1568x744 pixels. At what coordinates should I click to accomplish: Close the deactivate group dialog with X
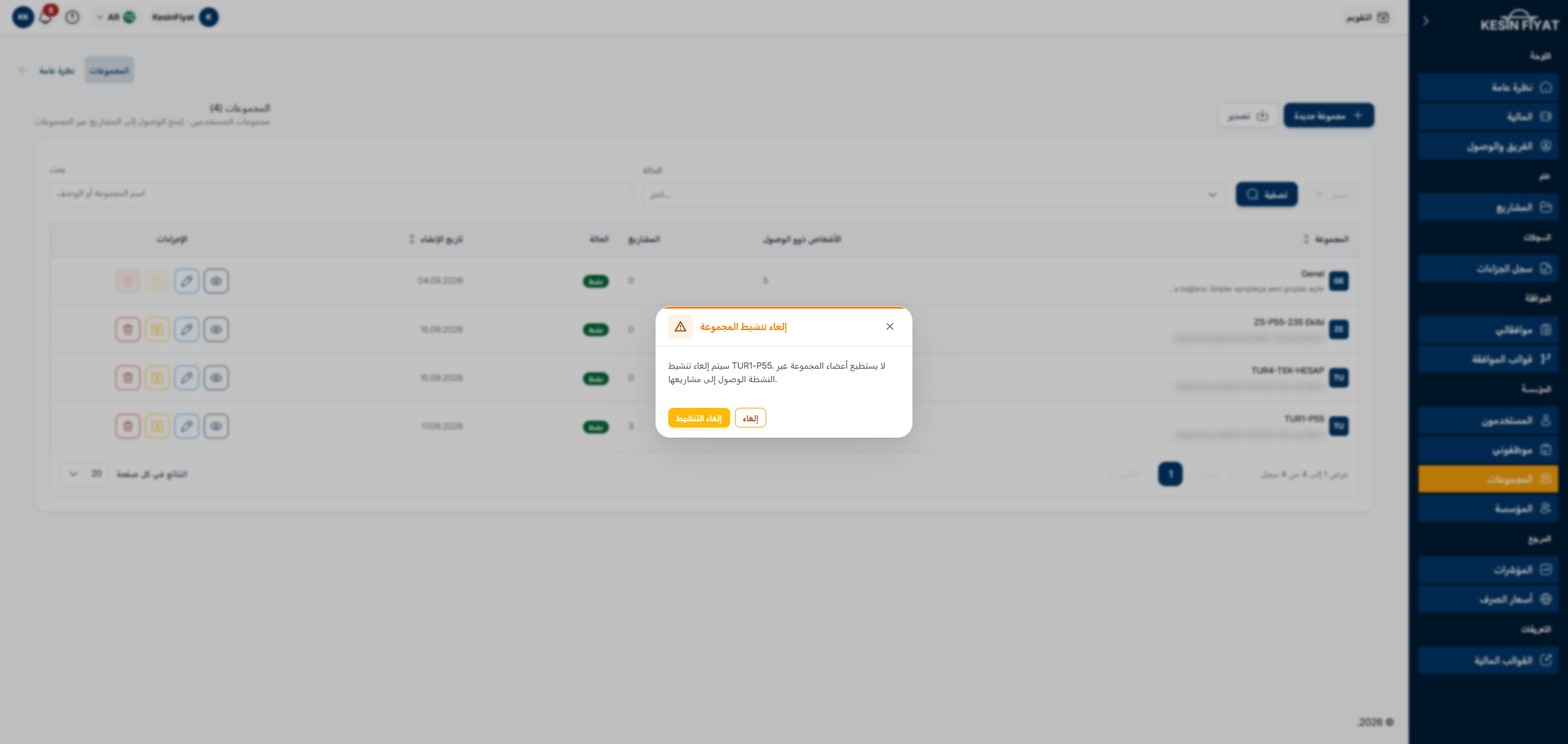click(x=890, y=326)
